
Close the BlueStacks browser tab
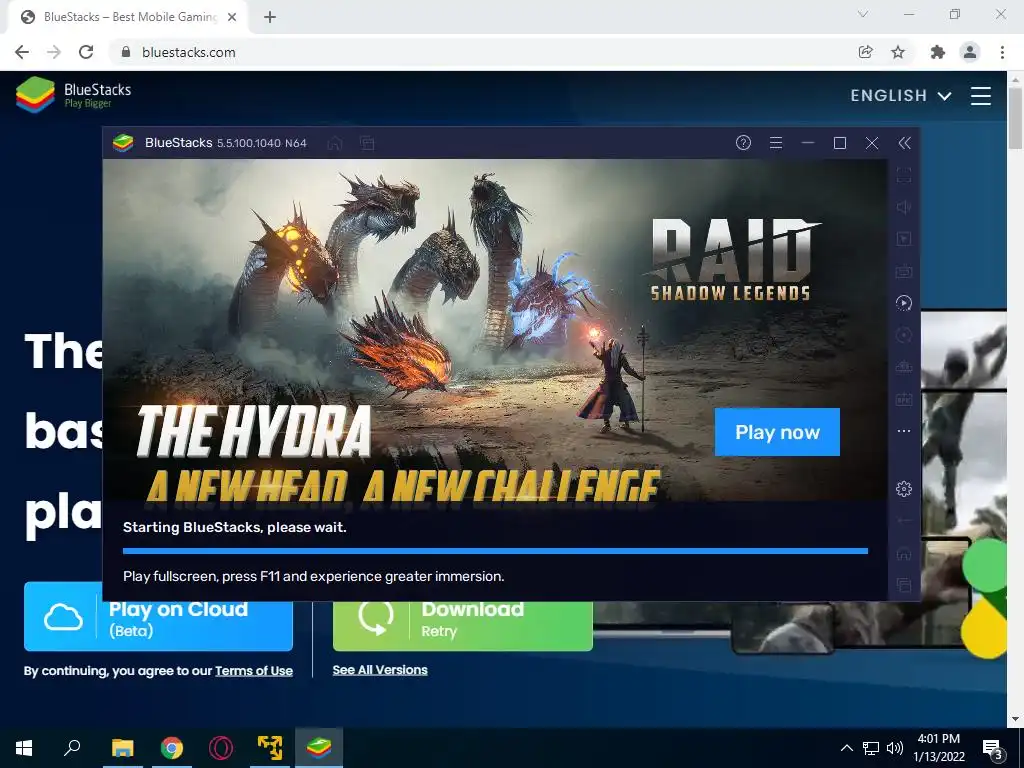click(x=232, y=17)
